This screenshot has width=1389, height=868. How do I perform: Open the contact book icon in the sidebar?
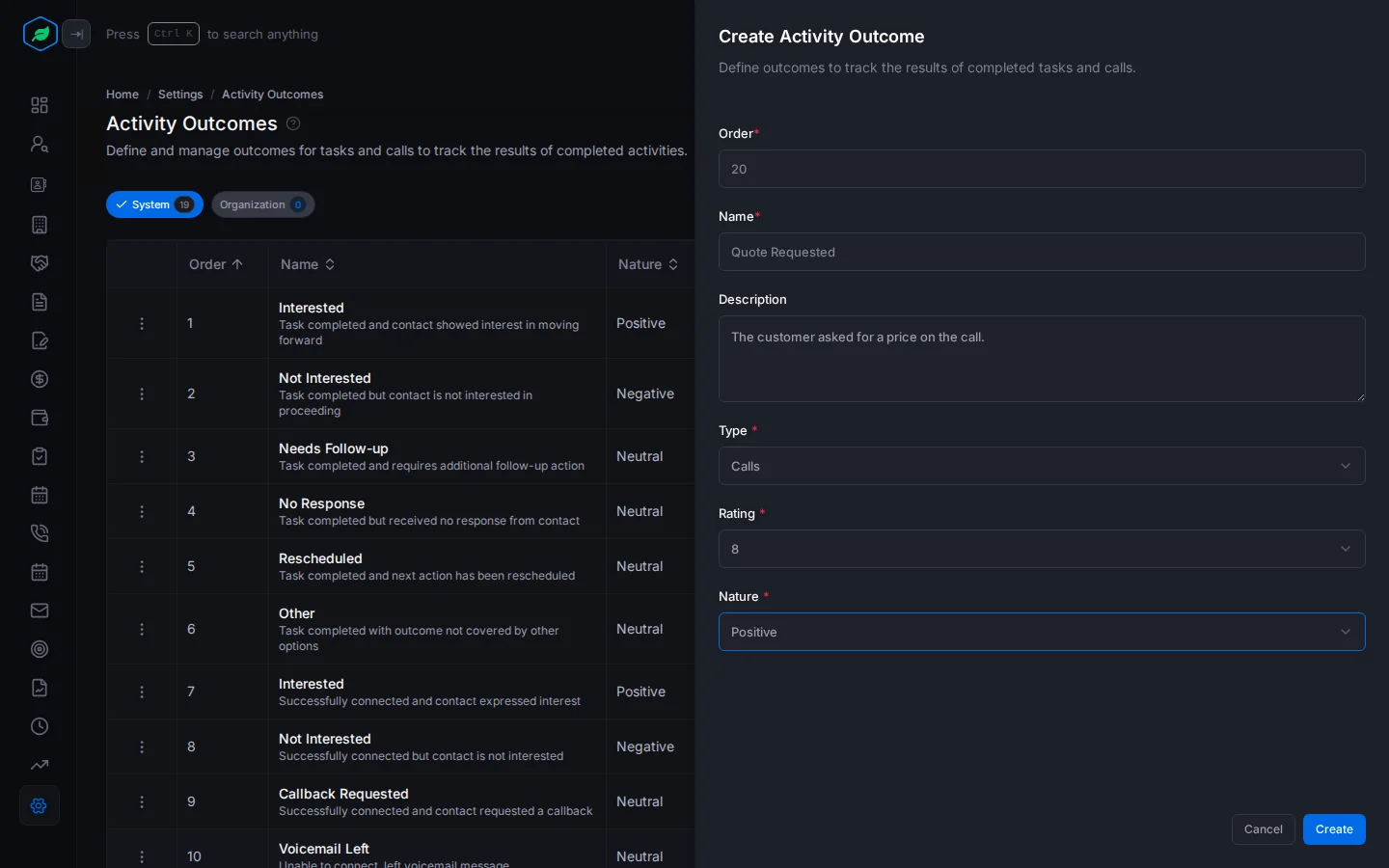pos(40,184)
